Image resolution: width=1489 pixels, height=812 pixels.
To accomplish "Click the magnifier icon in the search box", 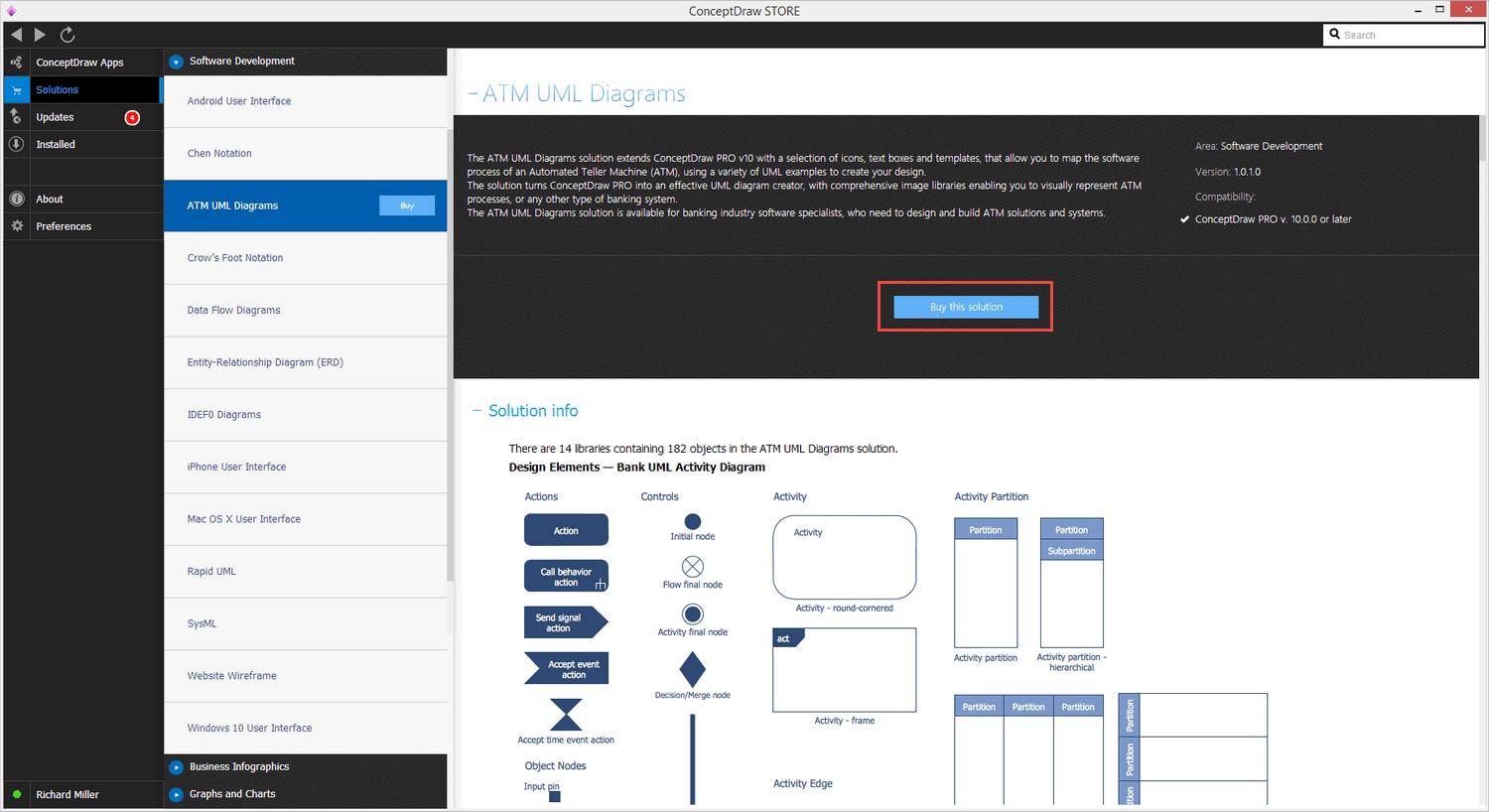I will [1335, 35].
